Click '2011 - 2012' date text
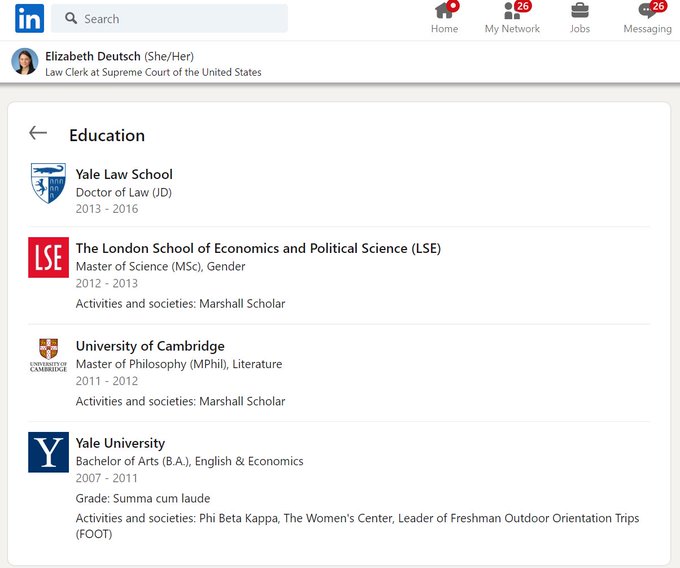The width and height of the screenshot is (680, 568). click(x=107, y=381)
